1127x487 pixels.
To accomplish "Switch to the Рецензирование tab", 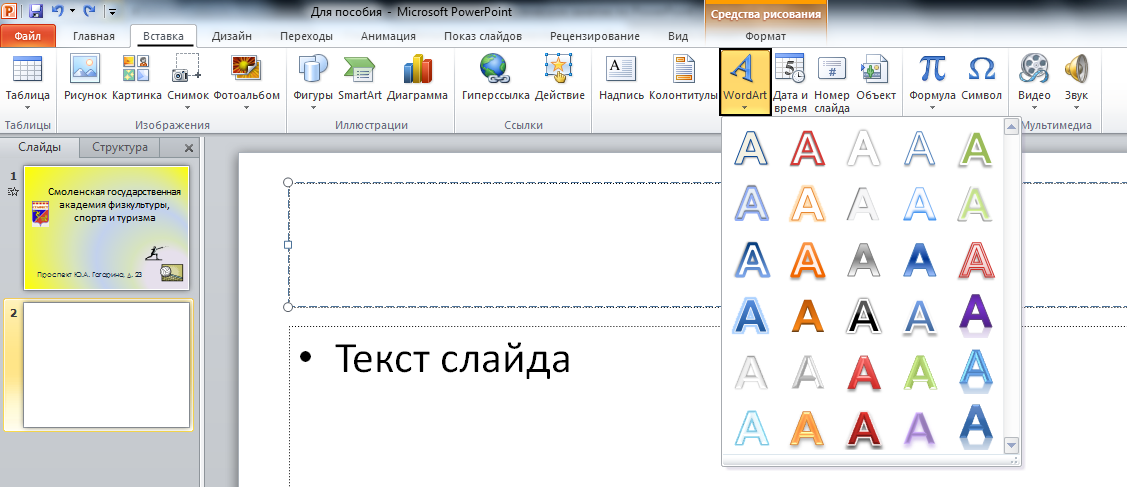I will pos(594,36).
